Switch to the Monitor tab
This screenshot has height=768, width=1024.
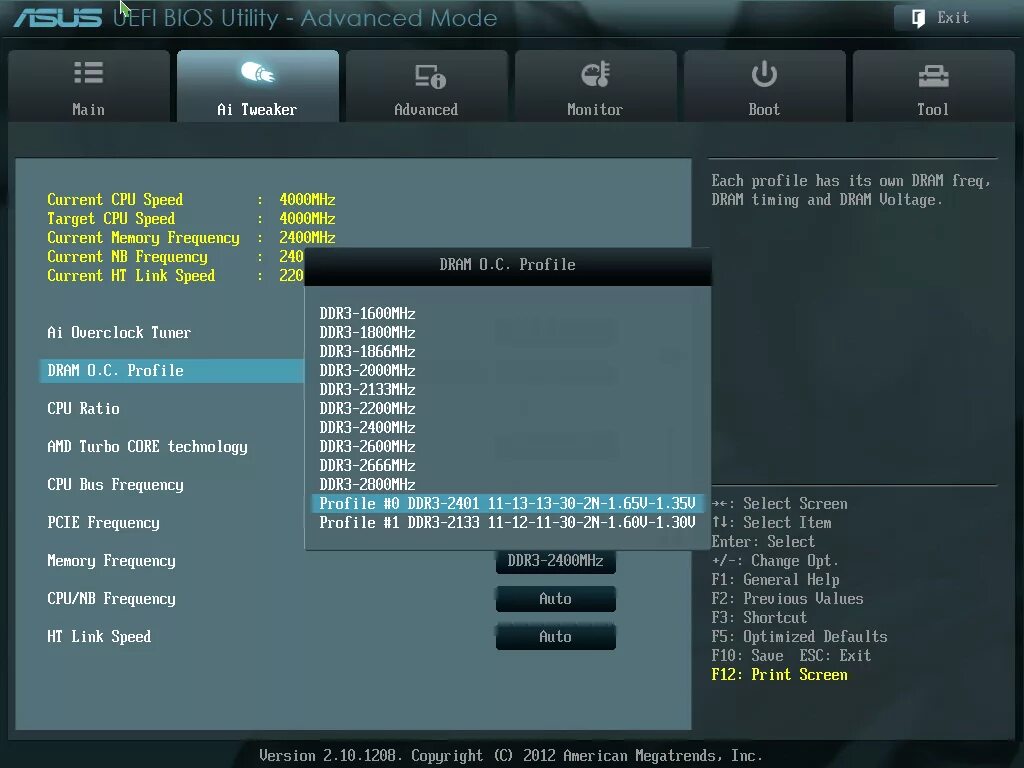[596, 86]
